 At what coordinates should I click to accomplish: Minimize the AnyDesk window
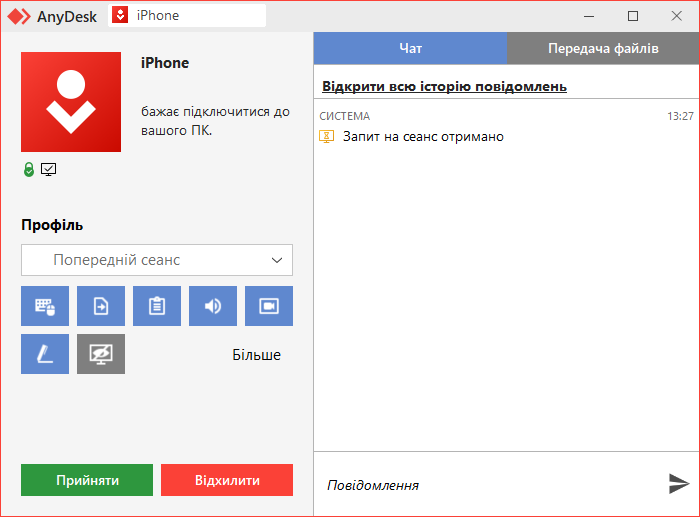(x=589, y=16)
